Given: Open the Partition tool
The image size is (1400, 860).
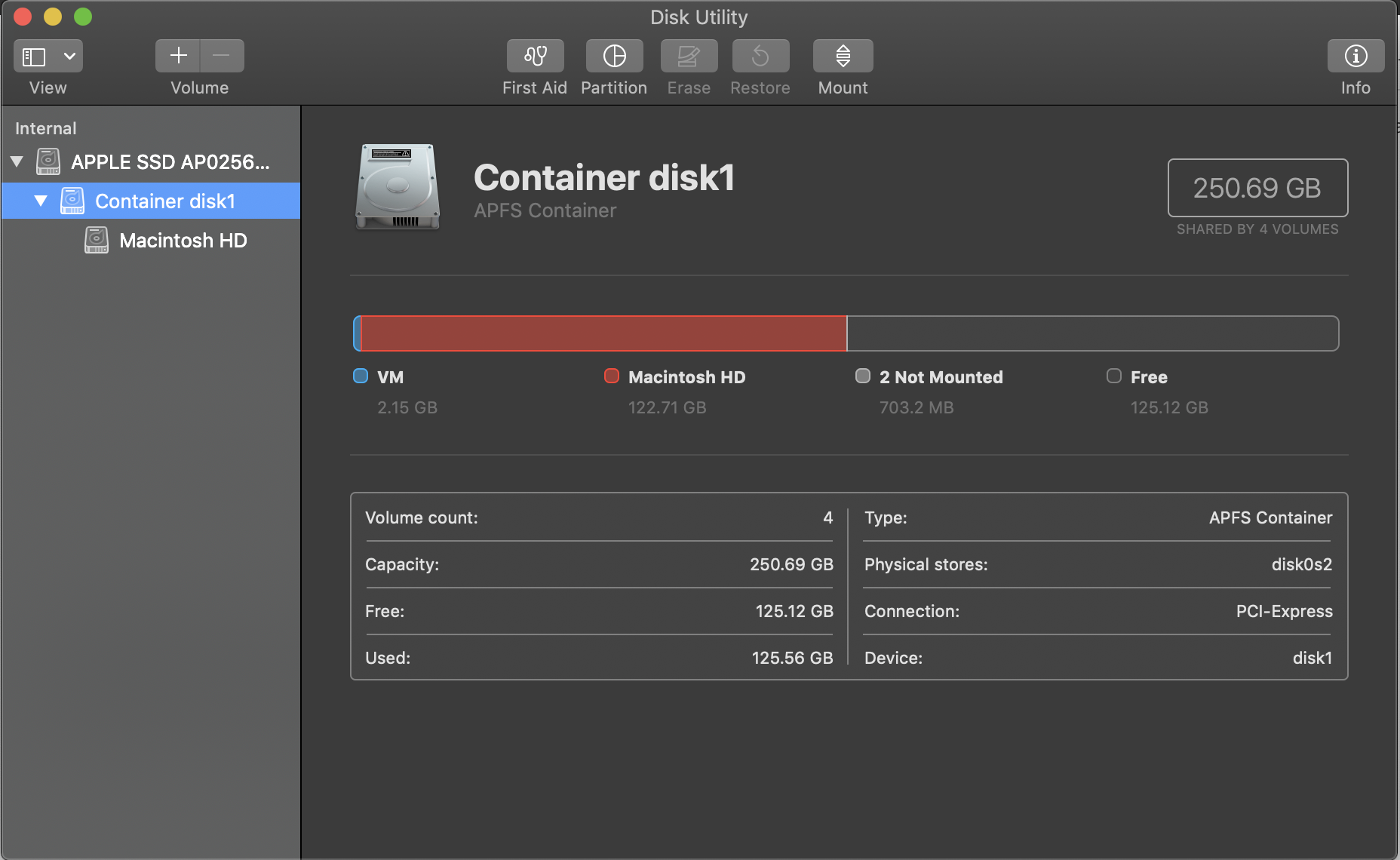Looking at the screenshot, I should click(x=614, y=56).
